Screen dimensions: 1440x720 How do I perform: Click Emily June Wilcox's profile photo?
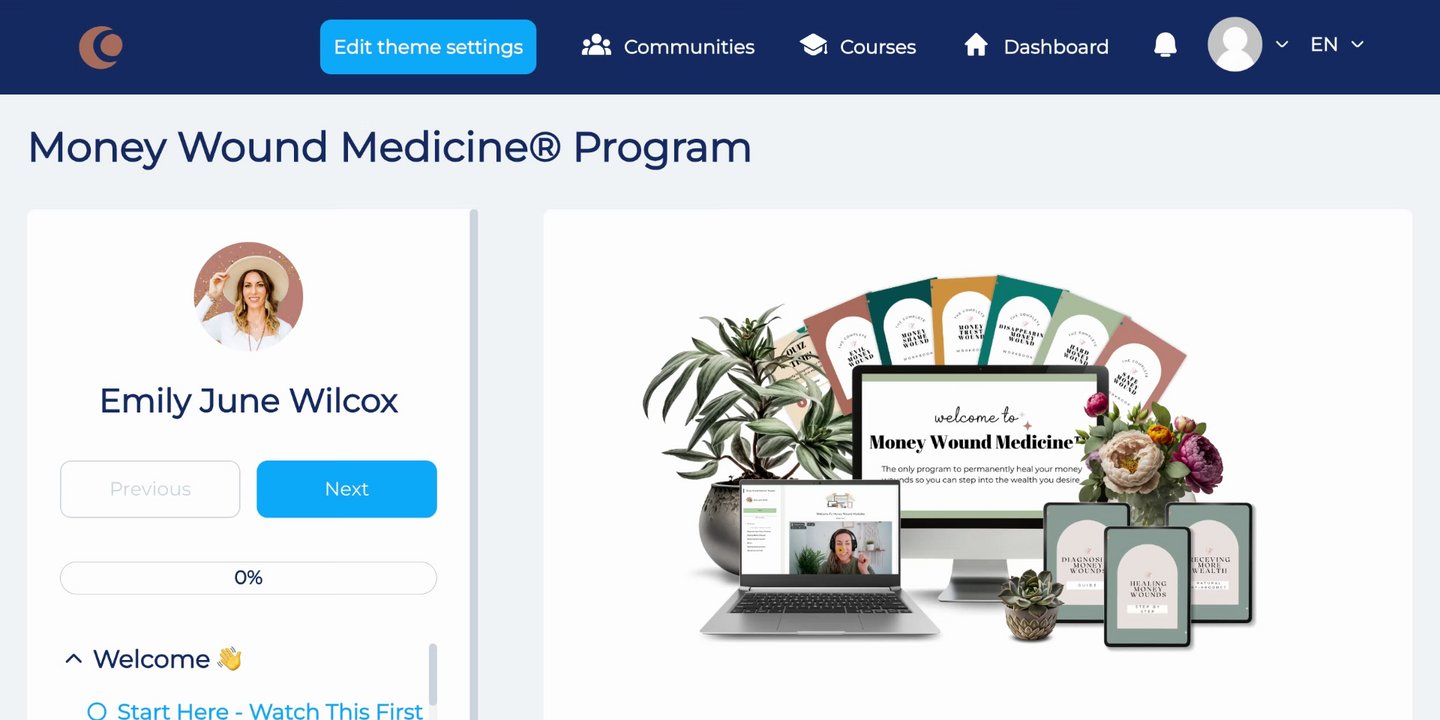248,296
